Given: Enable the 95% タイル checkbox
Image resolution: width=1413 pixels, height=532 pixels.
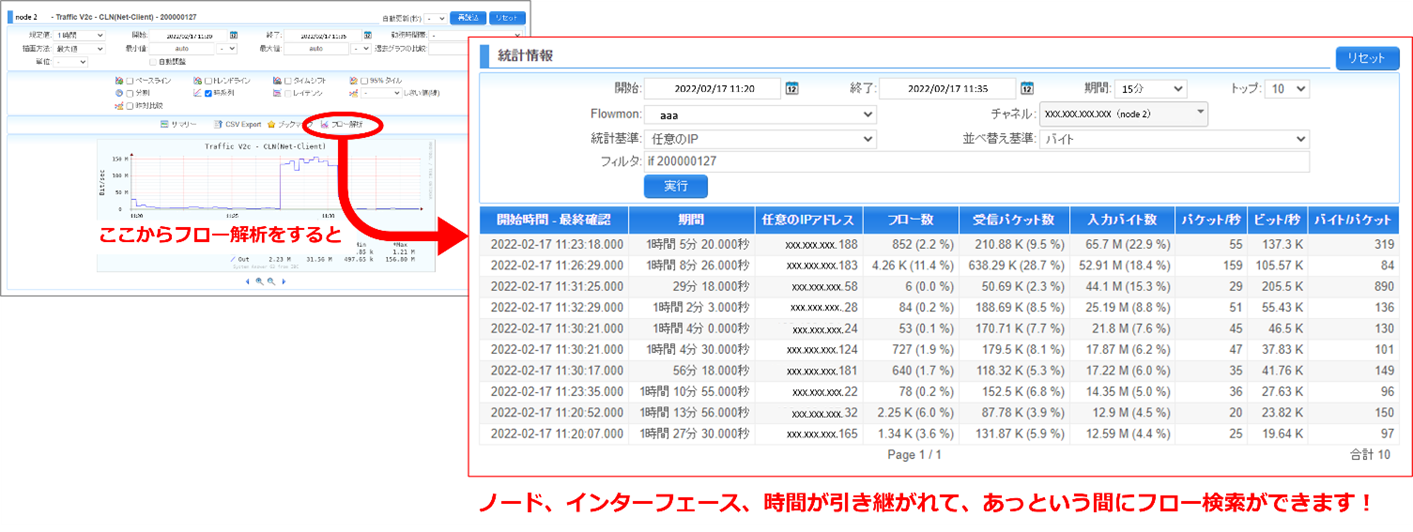Looking at the screenshot, I should [x=364, y=81].
